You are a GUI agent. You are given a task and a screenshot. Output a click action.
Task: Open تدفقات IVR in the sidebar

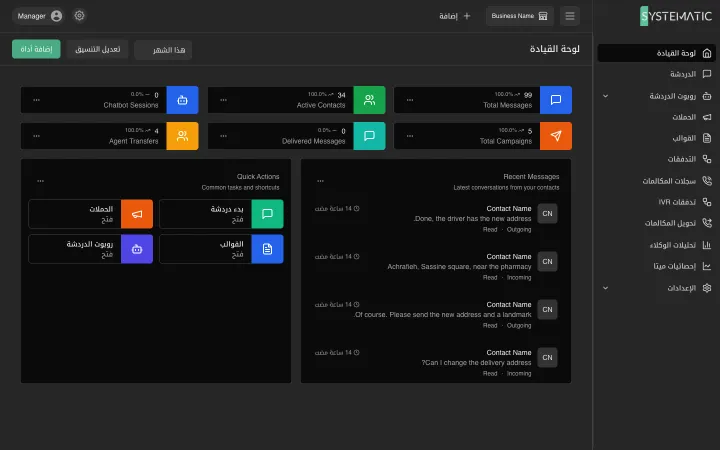pos(656,202)
